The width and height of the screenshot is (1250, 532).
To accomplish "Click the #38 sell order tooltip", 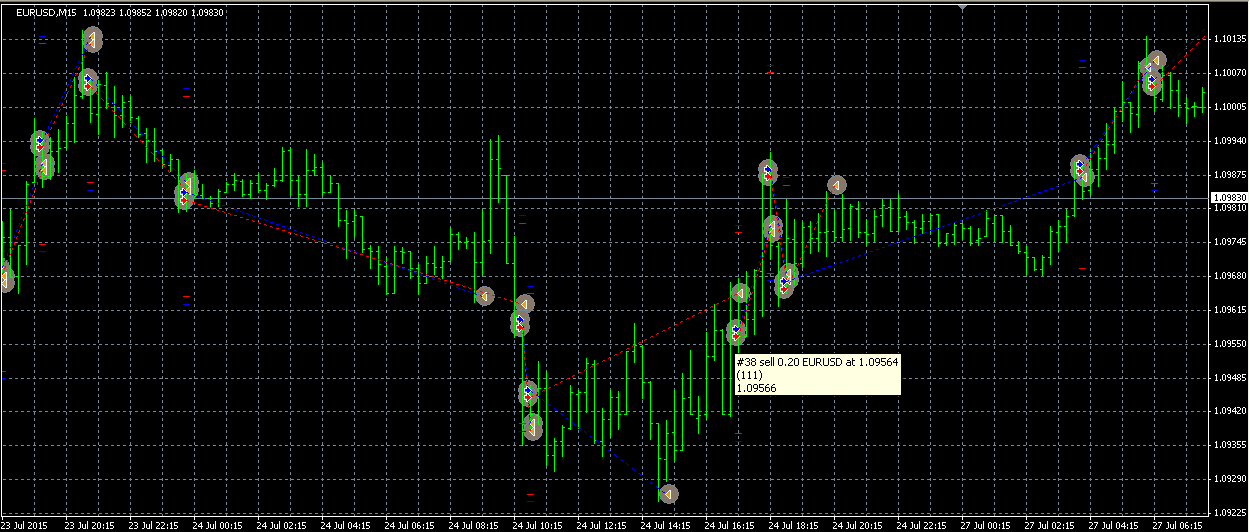I will pos(816,375).
